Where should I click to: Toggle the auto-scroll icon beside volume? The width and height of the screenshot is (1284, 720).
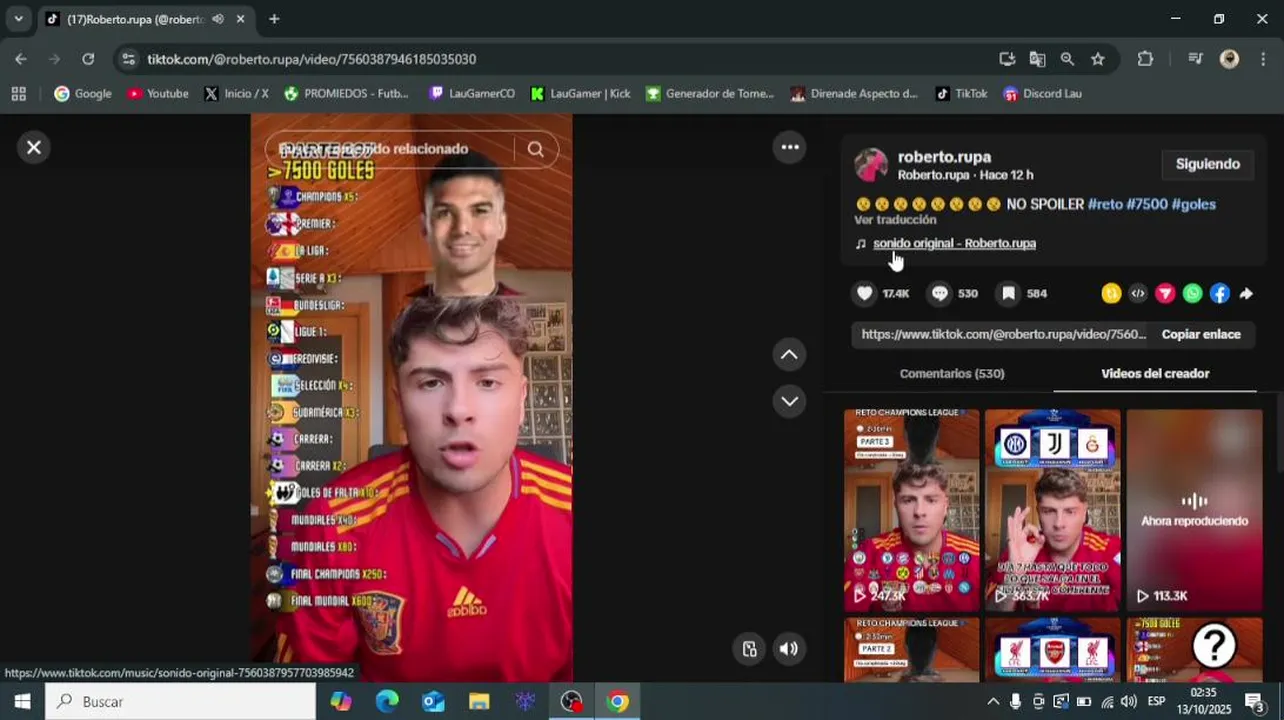pyautogui.click(x=749, y=649)
